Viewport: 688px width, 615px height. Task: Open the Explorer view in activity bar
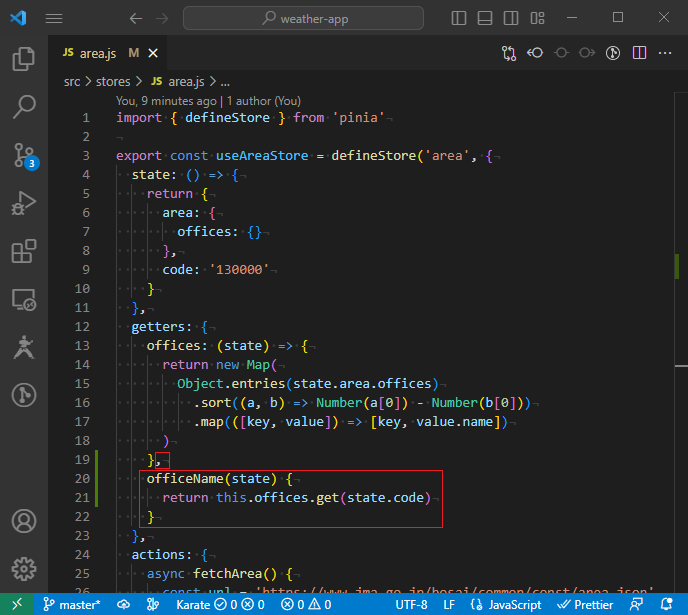point(24,59)
